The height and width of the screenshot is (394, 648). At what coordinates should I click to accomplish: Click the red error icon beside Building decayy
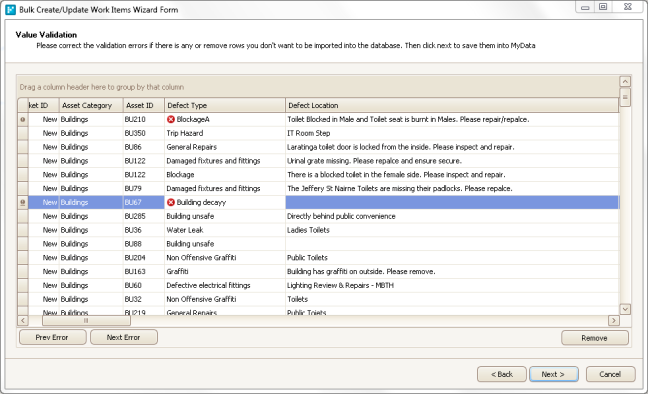(x=171, y=202)
